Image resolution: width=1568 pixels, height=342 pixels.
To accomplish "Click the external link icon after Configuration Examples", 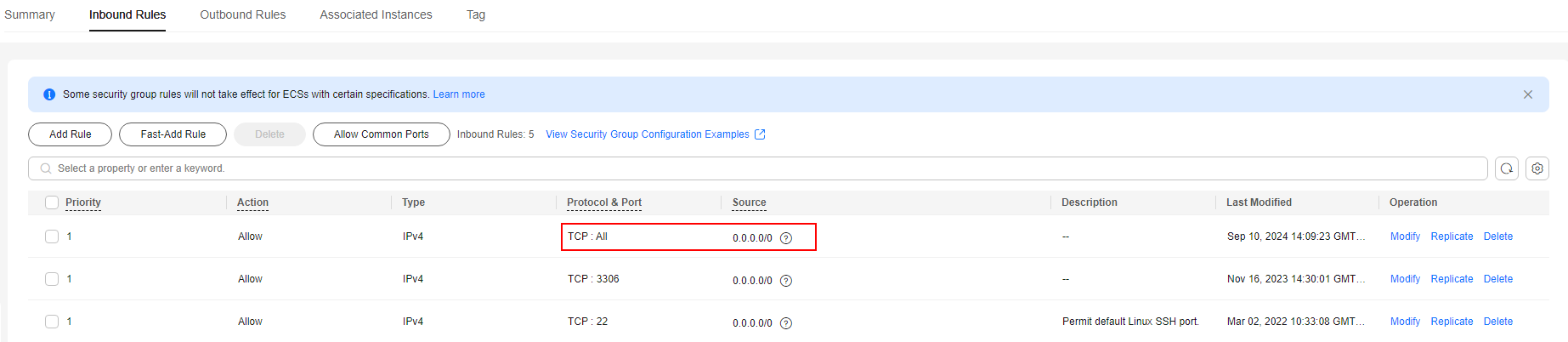I will (x=760, y=134).
